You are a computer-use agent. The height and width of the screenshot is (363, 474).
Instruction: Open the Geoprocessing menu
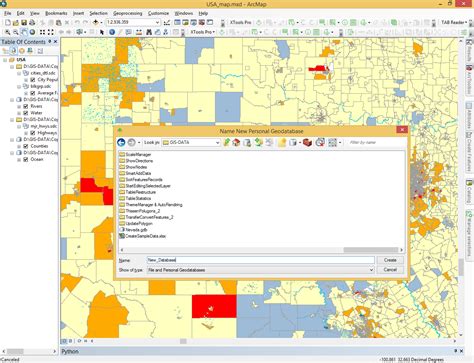[x=128, y=13]
